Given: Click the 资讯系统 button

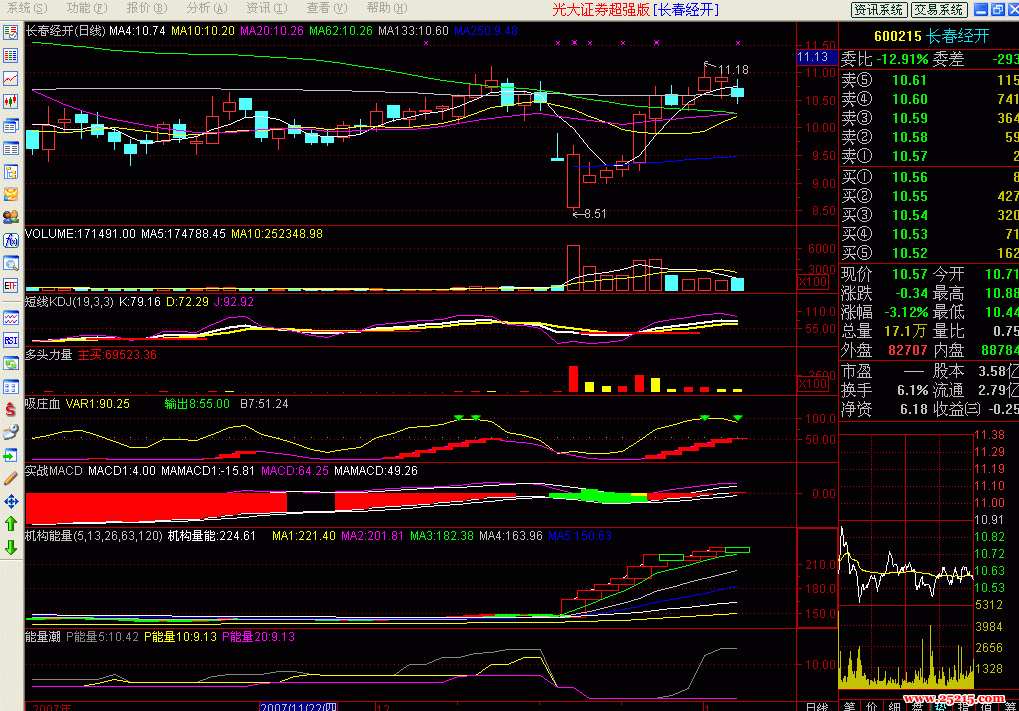Looking at the screenshot, I should click(x=879, y=10).
